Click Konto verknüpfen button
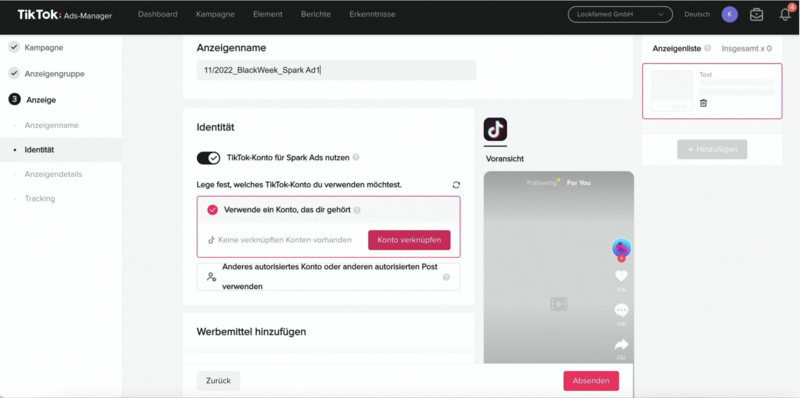Screen dimensions: 800x398 point(409,240)
